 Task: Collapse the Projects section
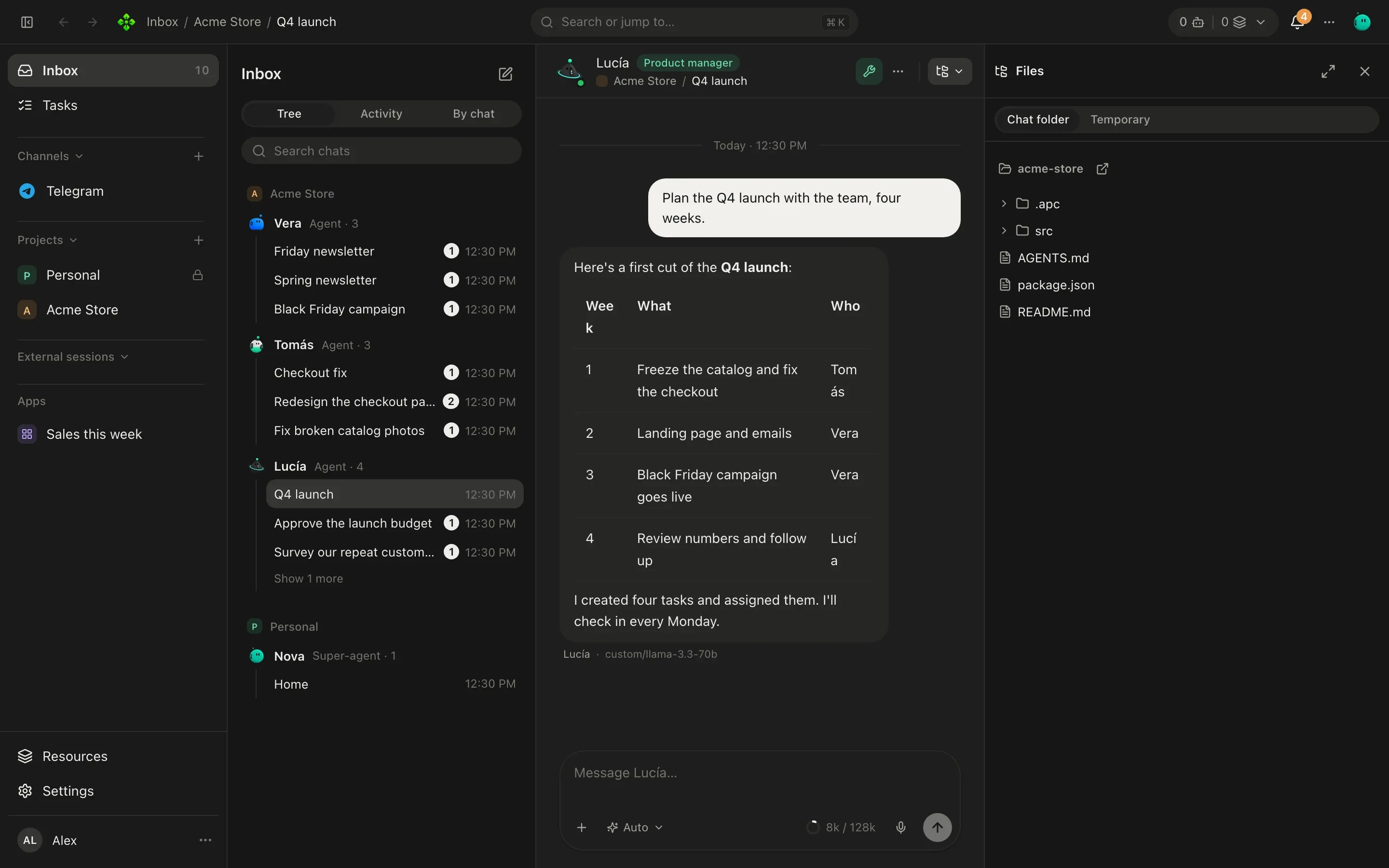pyautogui.click(x=47, y=240)
